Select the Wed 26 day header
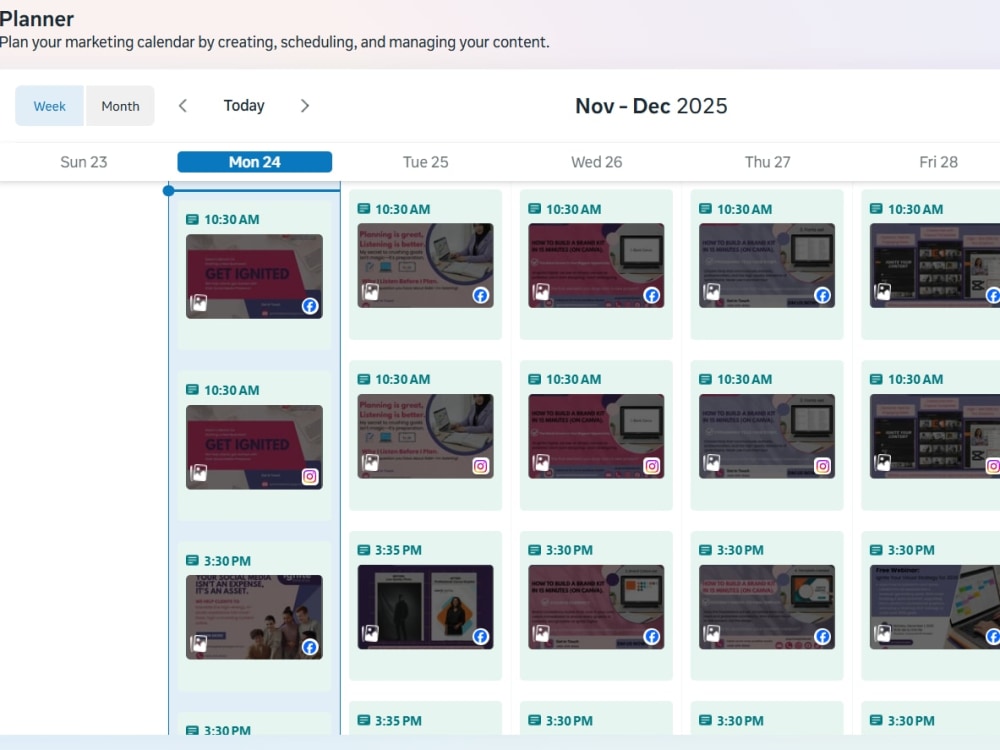This screenshot has width=1000, height=750. tap(596, 162)
